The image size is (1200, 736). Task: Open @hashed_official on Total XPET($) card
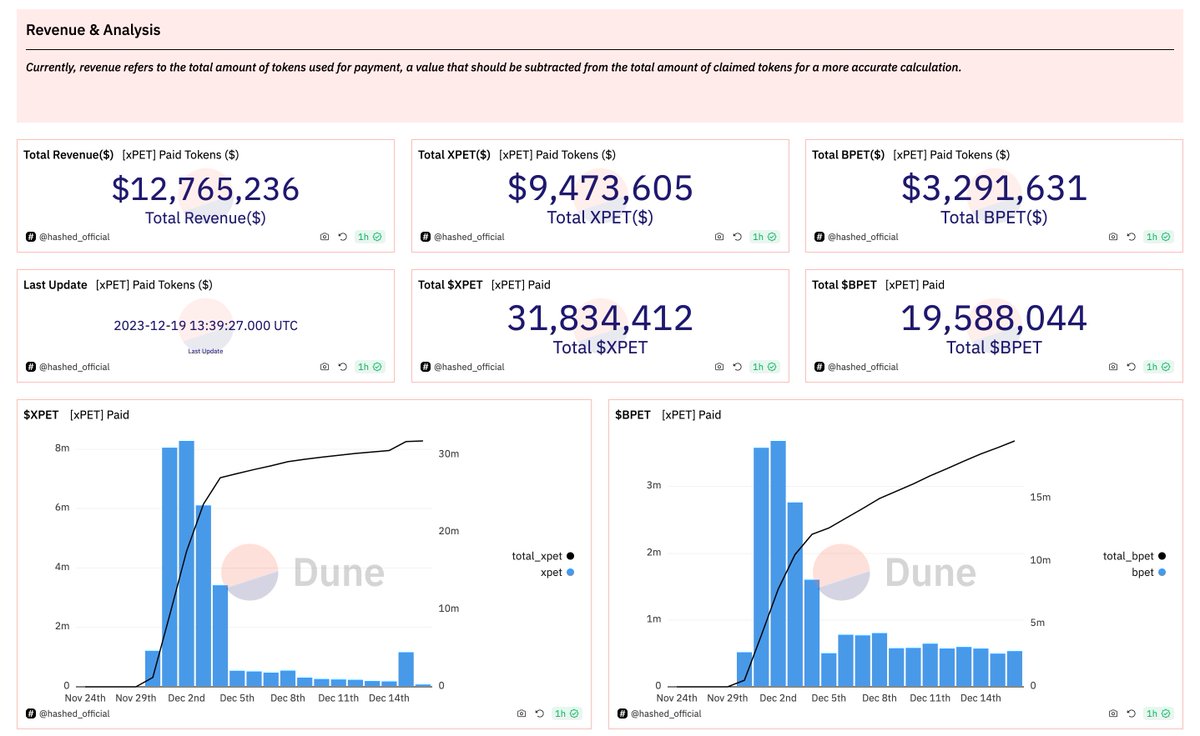[469, 237]
